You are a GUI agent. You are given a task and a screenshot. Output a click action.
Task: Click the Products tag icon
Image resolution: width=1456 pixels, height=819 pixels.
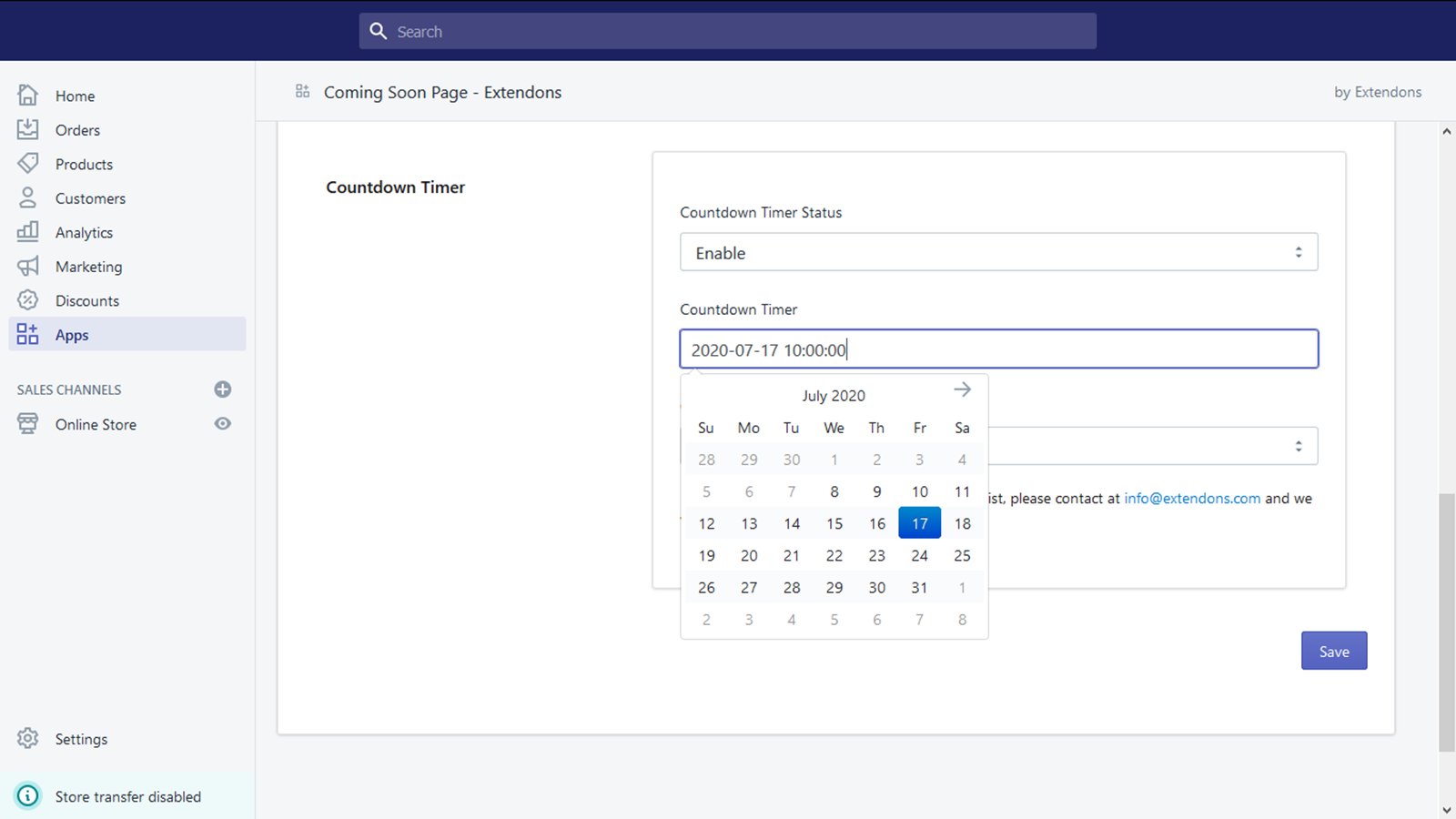click(28, 164)
